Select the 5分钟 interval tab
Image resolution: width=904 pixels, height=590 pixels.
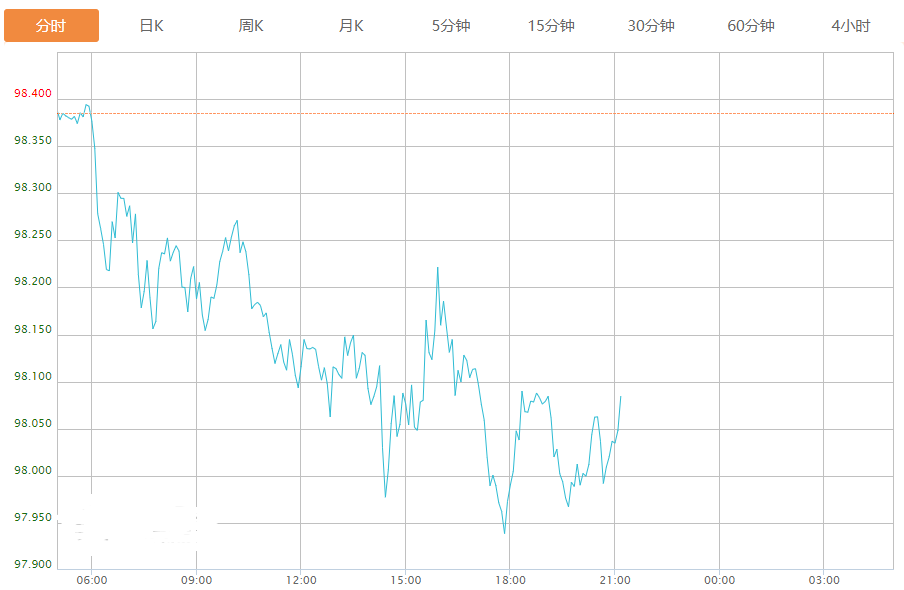[451, 26]
